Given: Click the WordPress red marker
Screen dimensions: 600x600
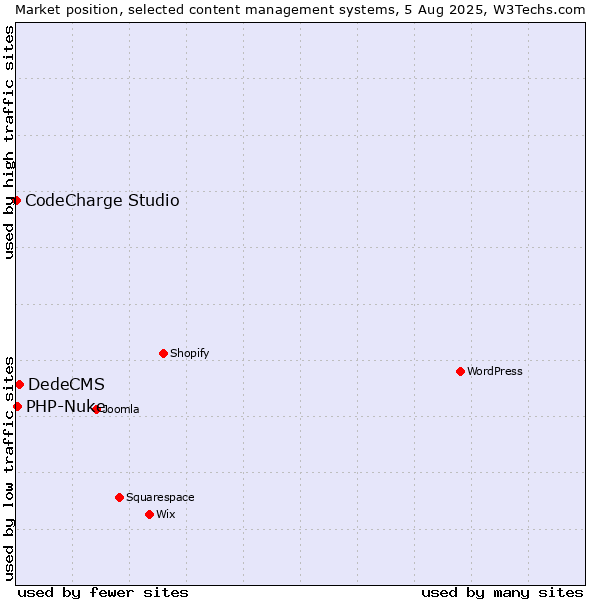Looking at the screenshot, I should (x=460, y=372).
